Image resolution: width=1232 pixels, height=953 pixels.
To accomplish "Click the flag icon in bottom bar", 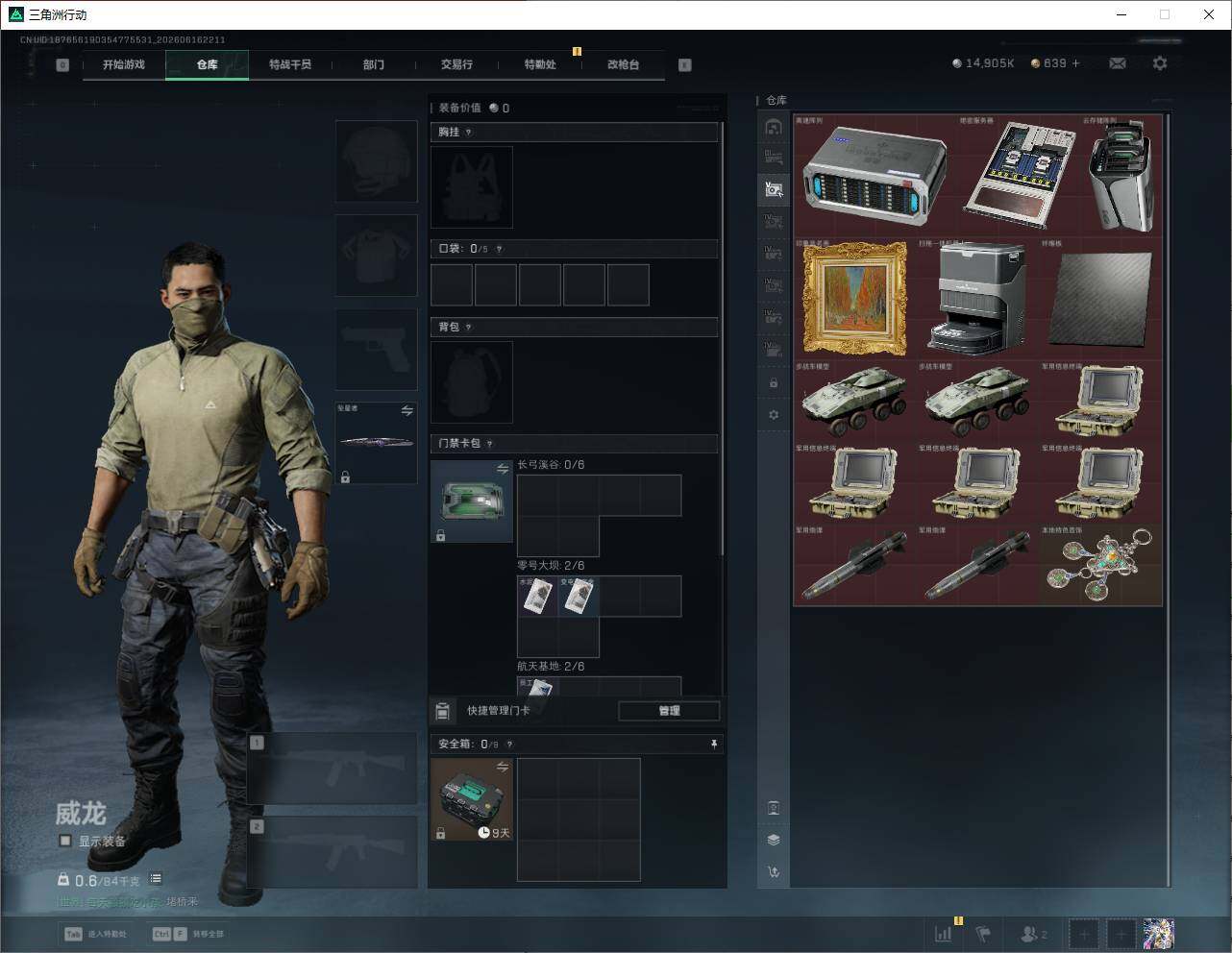I will click(x=983, y=933).
